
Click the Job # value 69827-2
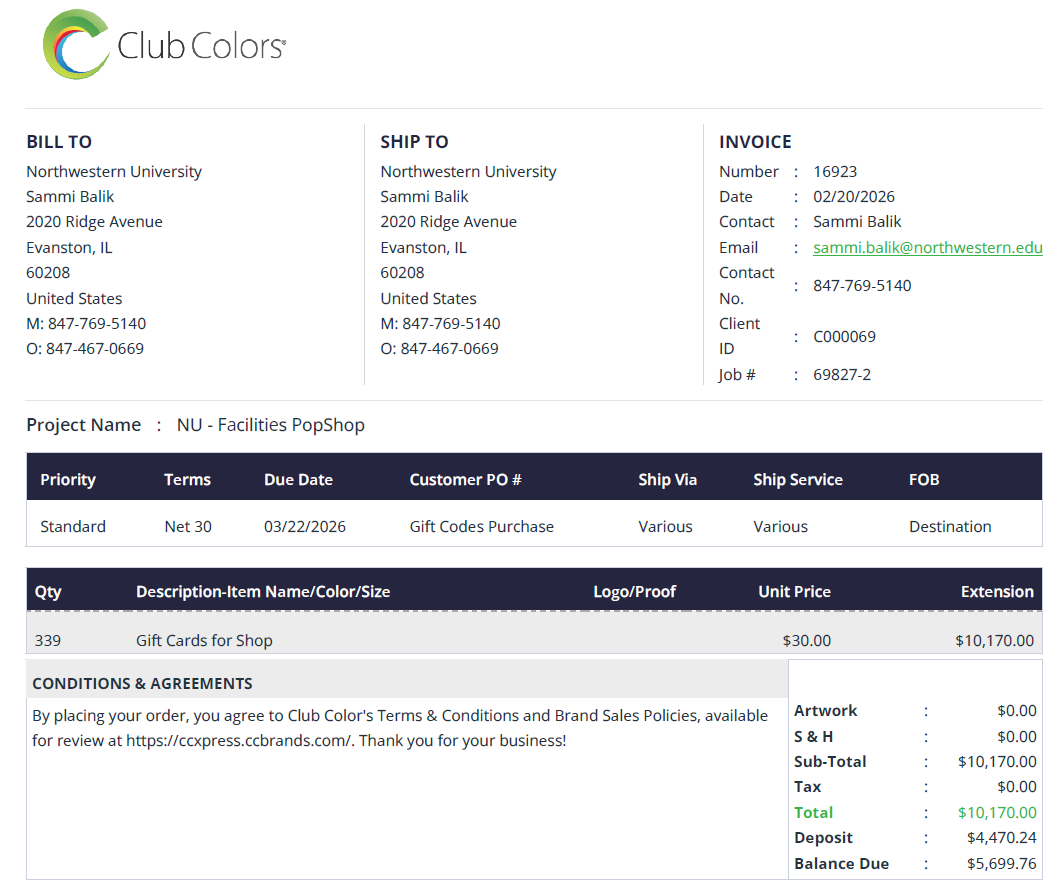pyautogui.click(x=841, y=375)
